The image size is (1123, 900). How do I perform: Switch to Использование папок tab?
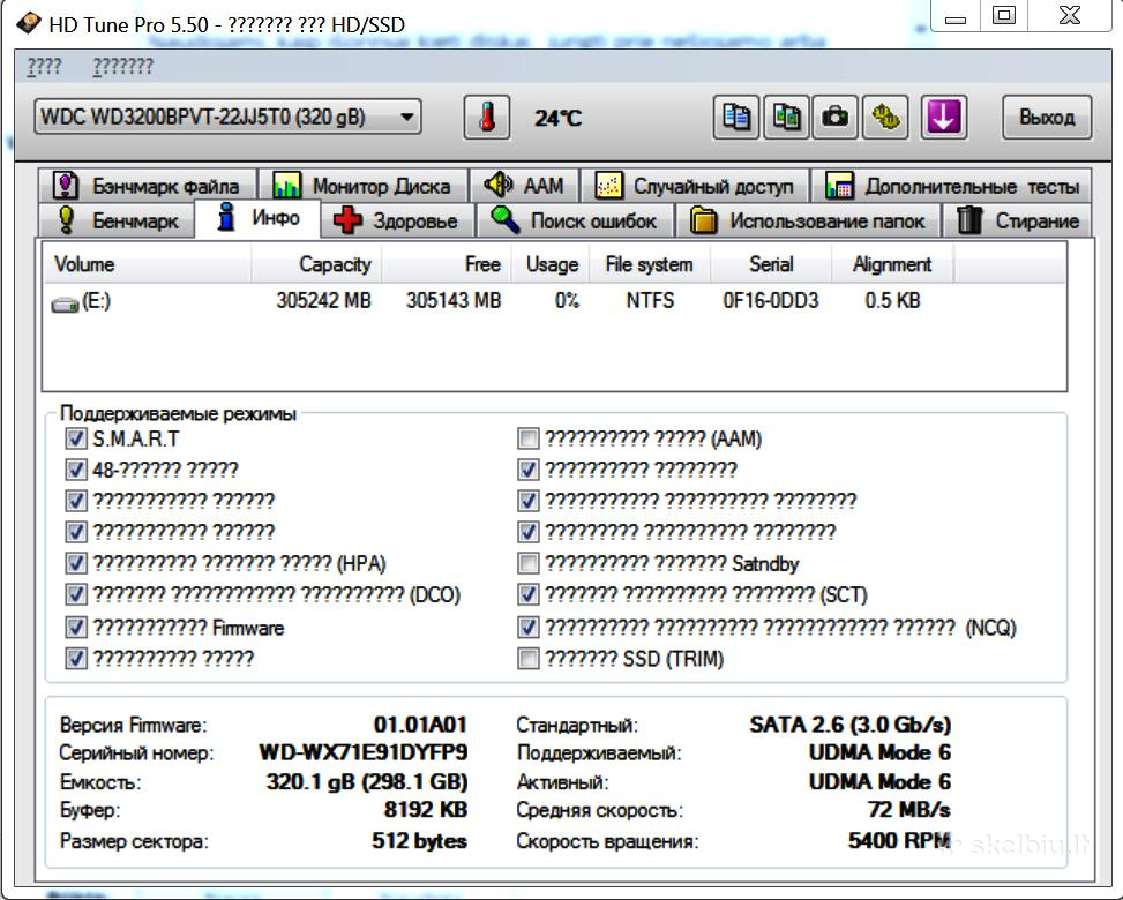[808, 220]
